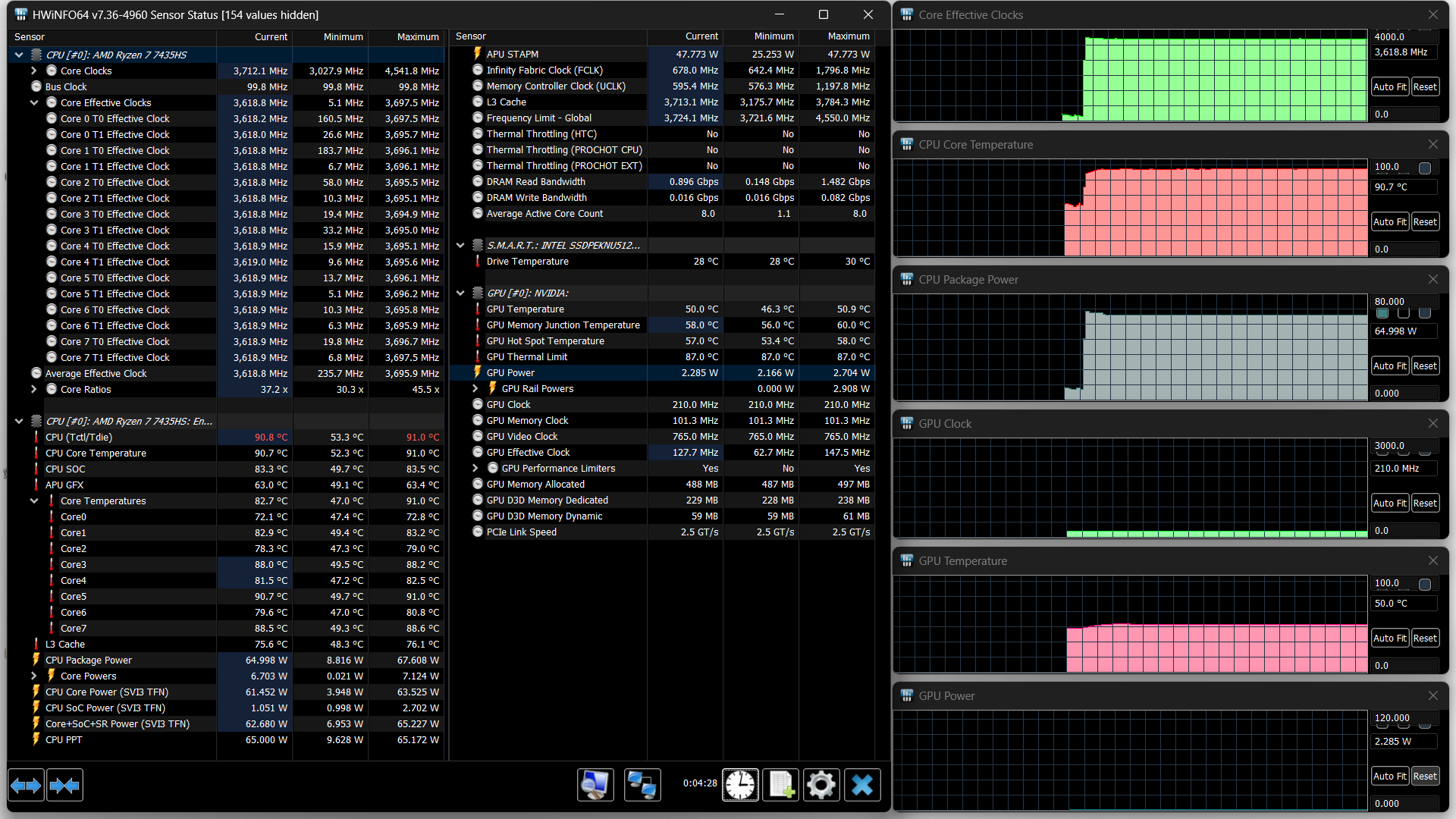Click the Sensor column header, right panel
1456x819 pixels.
click(x=471, y=36)
